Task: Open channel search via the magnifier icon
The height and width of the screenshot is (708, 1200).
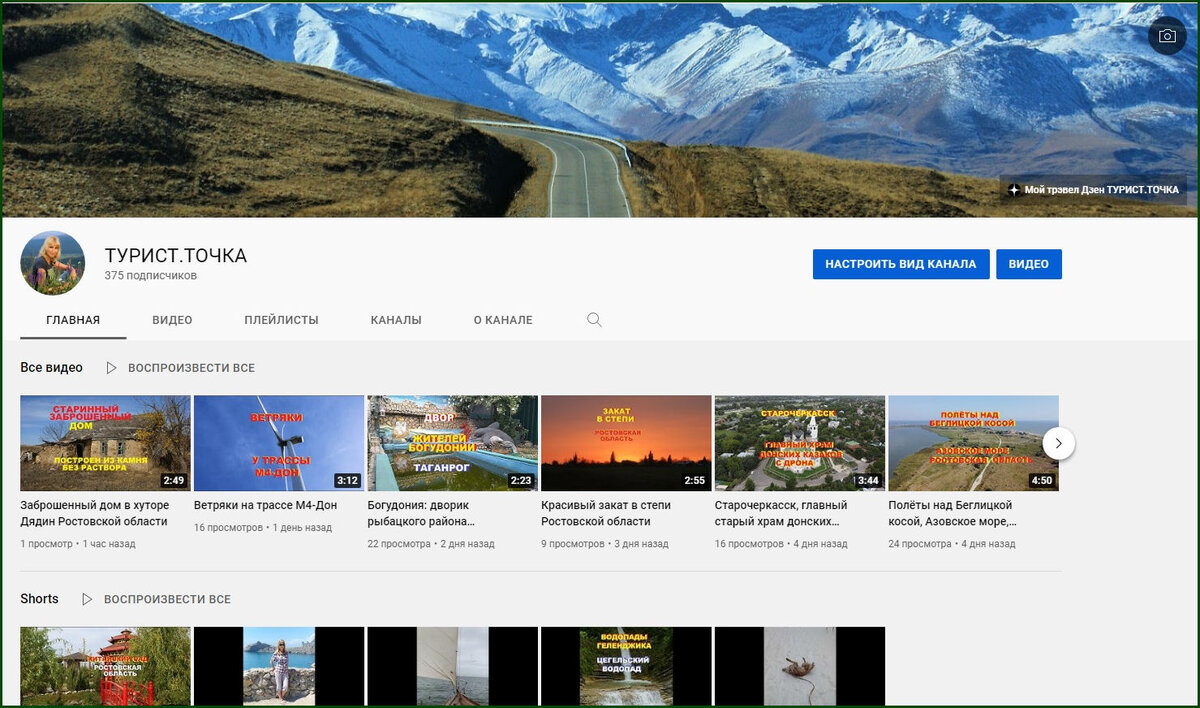Action: (x=593, y=319)
